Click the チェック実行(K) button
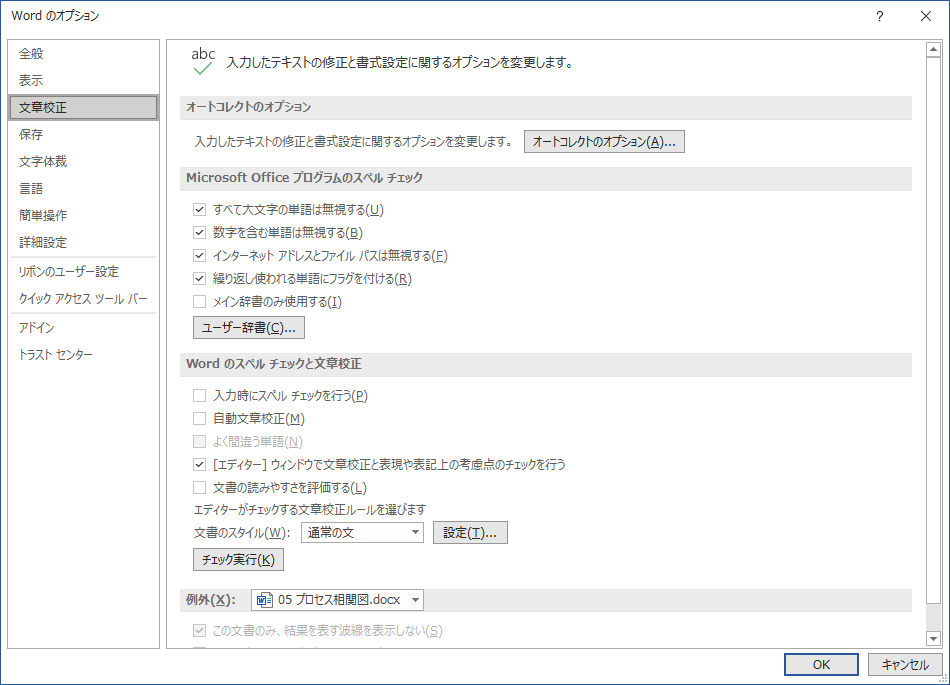950x685 pixels. tap(238, 559)
